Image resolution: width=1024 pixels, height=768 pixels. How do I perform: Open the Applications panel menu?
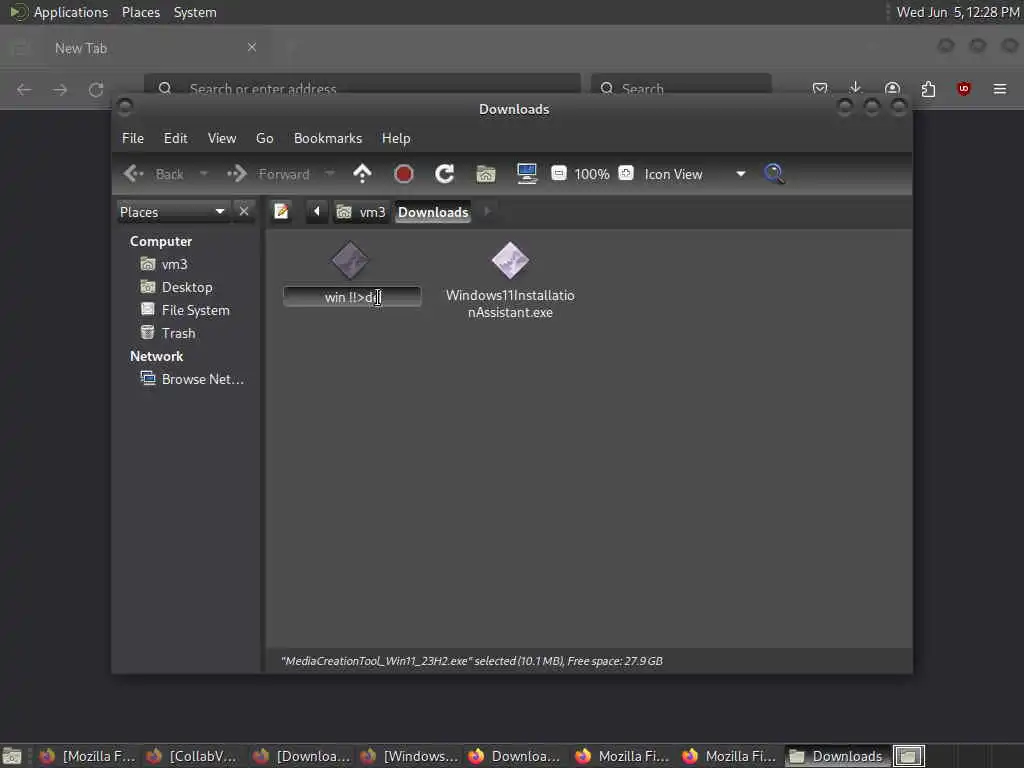click(59, 12)
